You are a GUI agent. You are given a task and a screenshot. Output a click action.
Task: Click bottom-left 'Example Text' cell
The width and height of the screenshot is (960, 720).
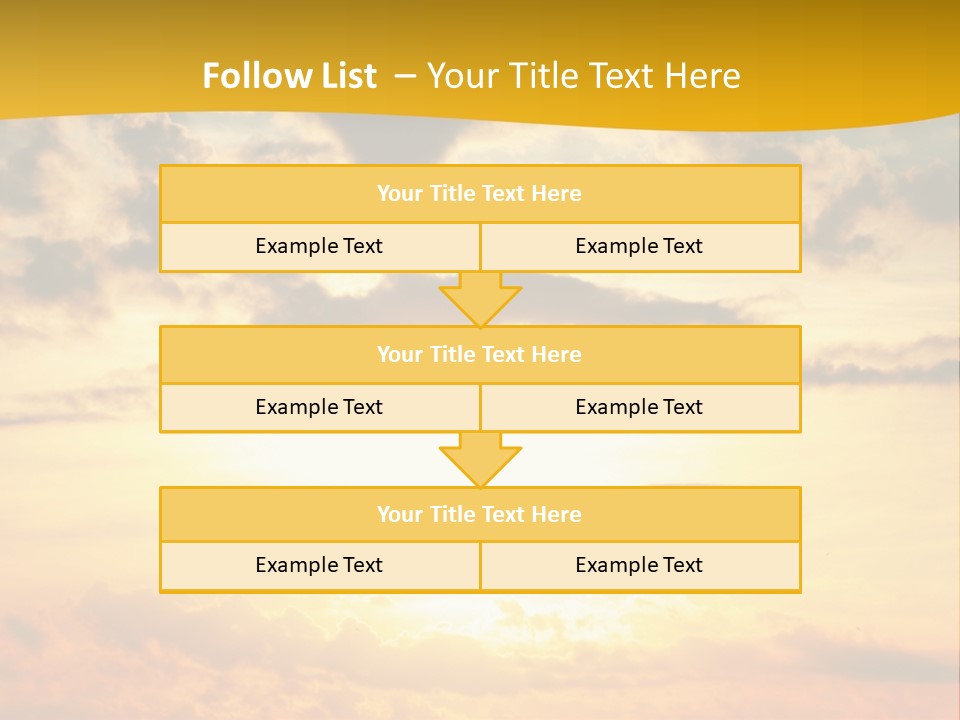click(x=319, y=565)
